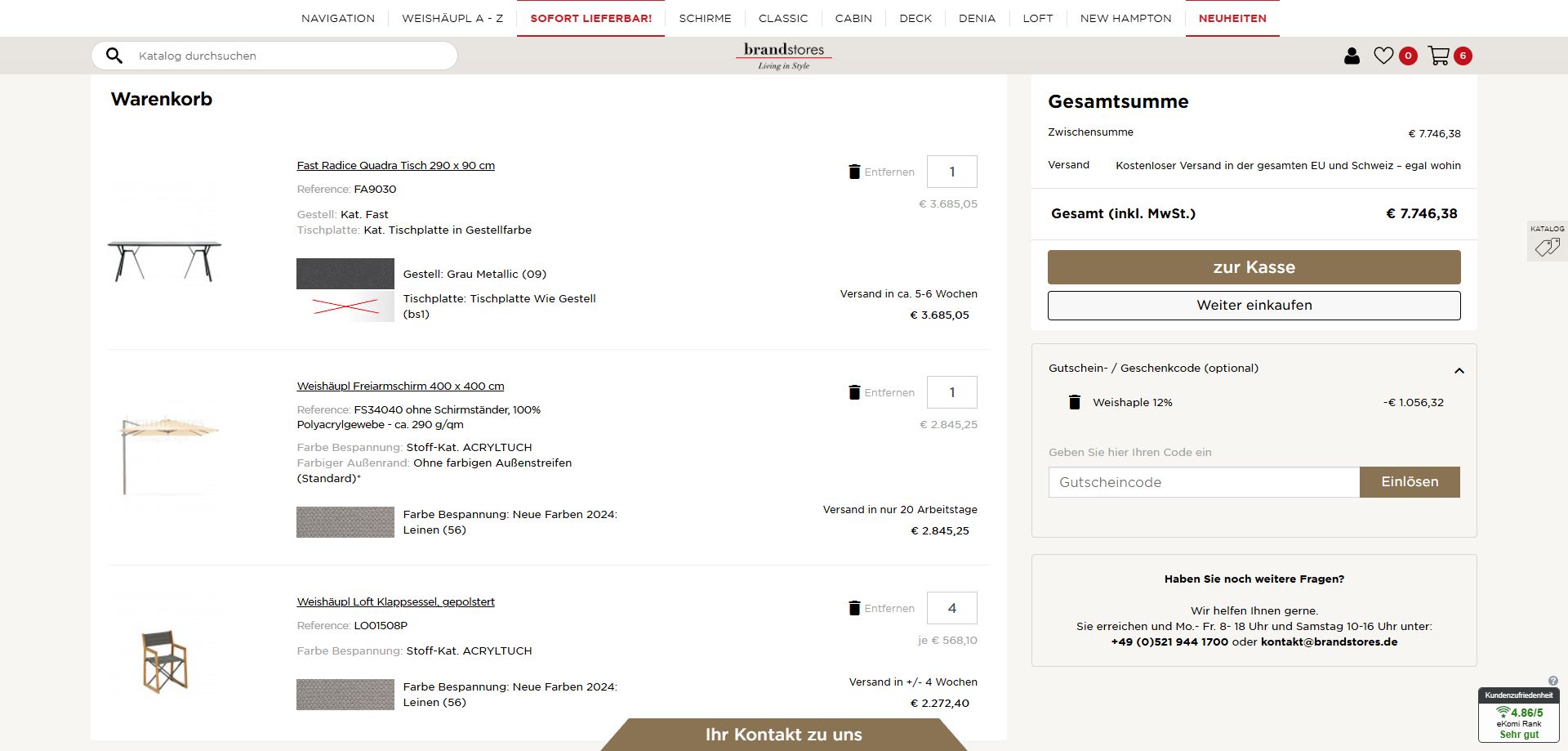Click the brandstores logo
Image resolution: width=1568 pixels, height=751 pixels.
(x=784, y=56)
